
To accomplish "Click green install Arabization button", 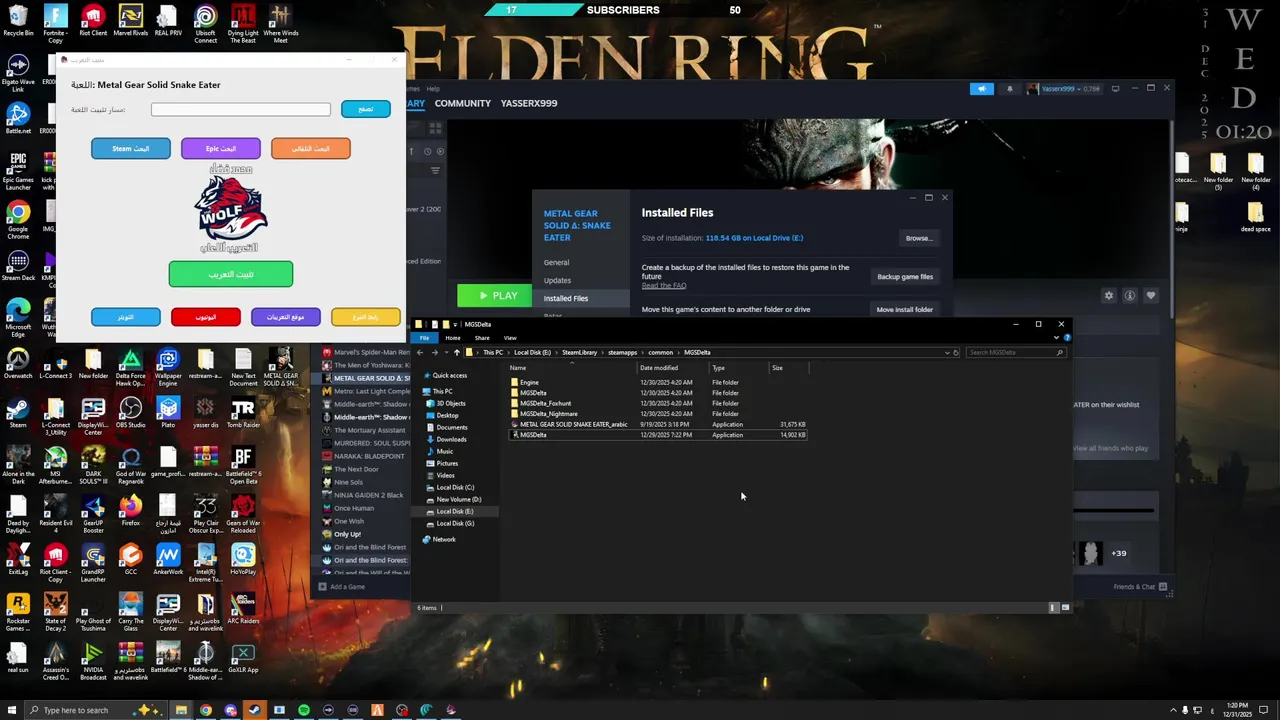I will [231, 274].
